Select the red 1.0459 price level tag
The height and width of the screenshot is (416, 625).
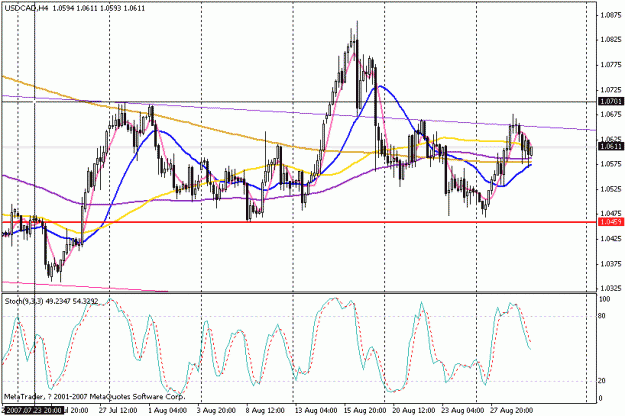pyautogui.click(x=611, y=222)
